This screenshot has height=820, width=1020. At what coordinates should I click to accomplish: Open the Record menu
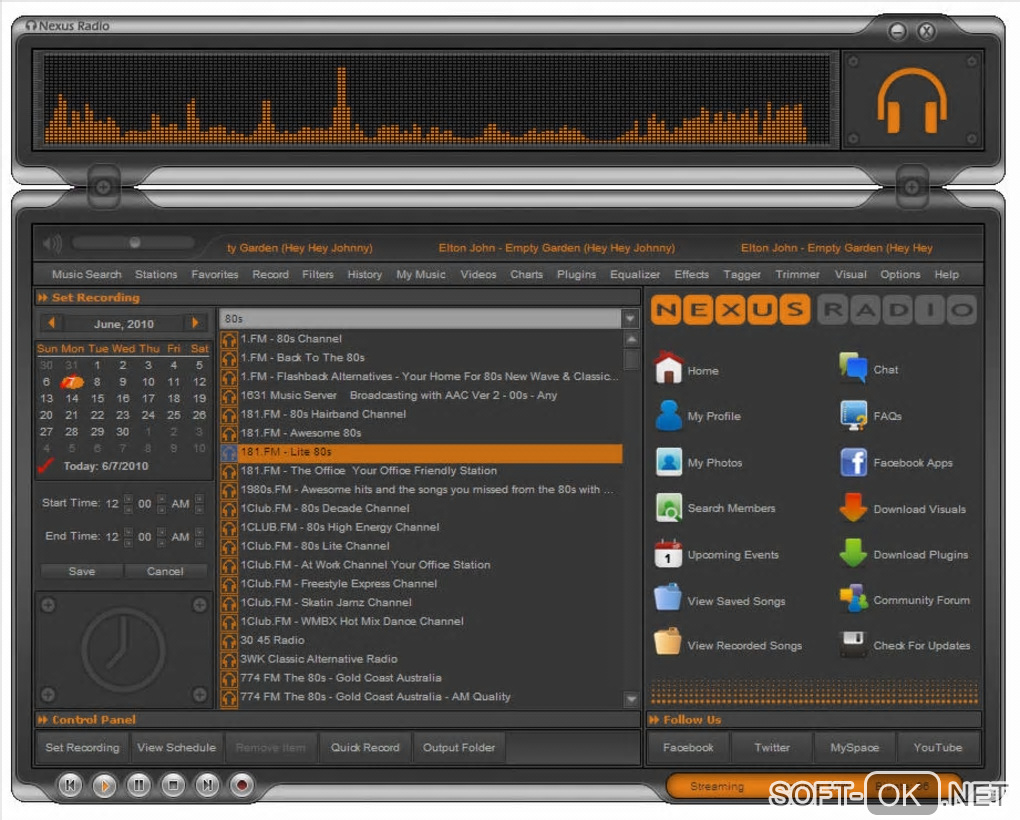point(271,274)
